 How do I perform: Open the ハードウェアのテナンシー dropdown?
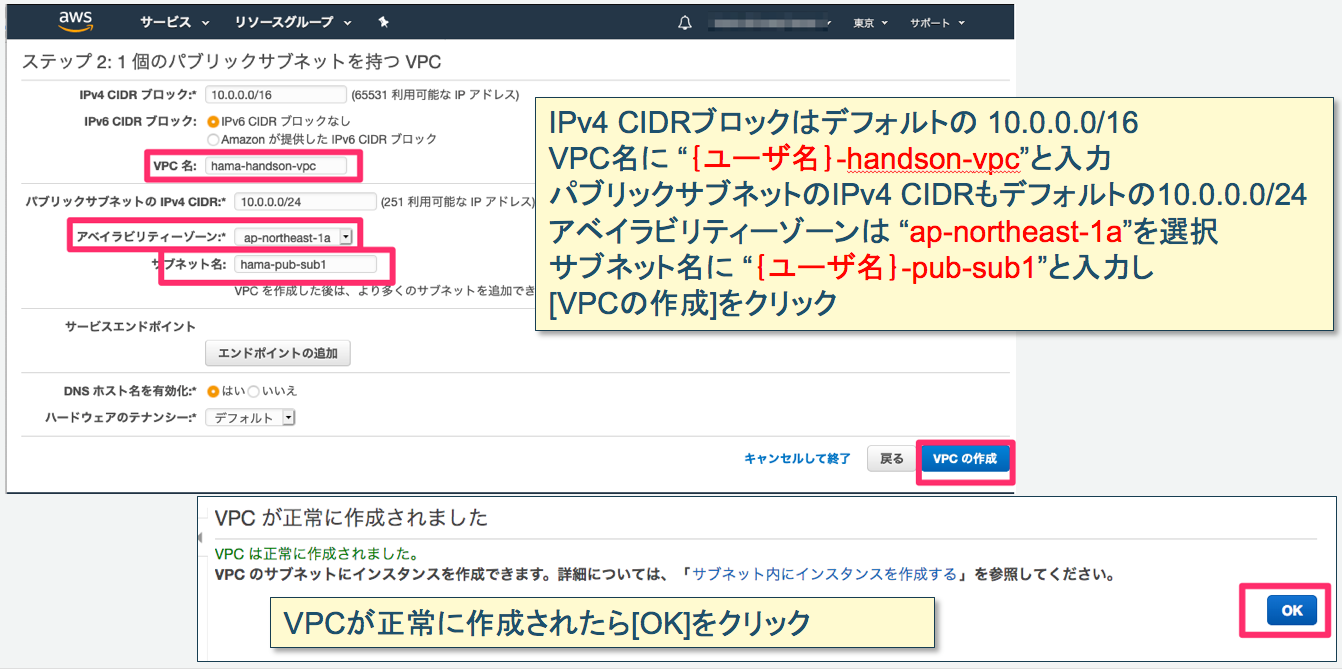250,418
